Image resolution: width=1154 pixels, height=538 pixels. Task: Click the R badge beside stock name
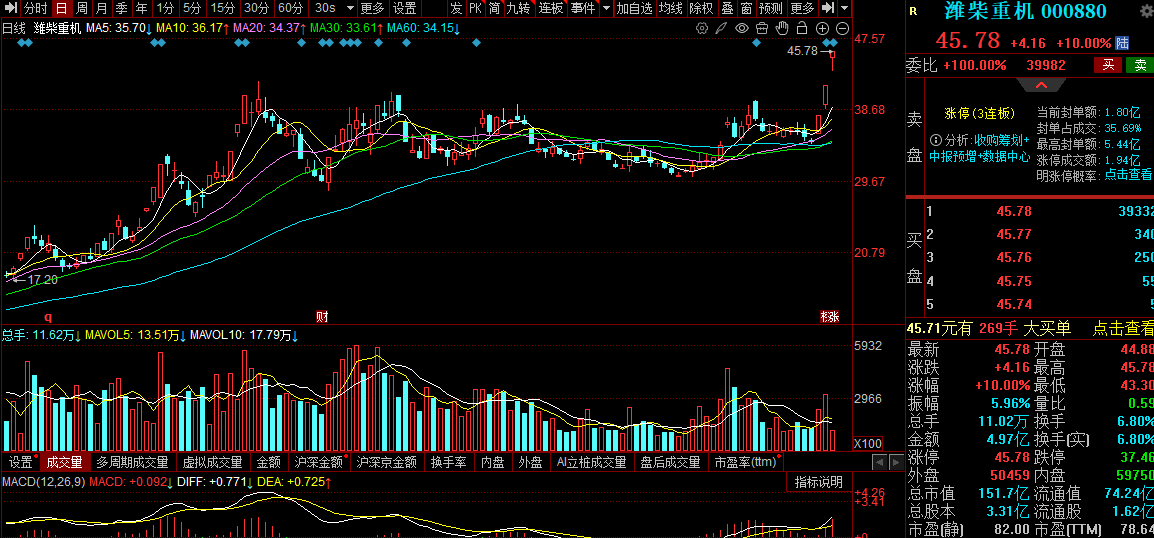tap(913, 11)
